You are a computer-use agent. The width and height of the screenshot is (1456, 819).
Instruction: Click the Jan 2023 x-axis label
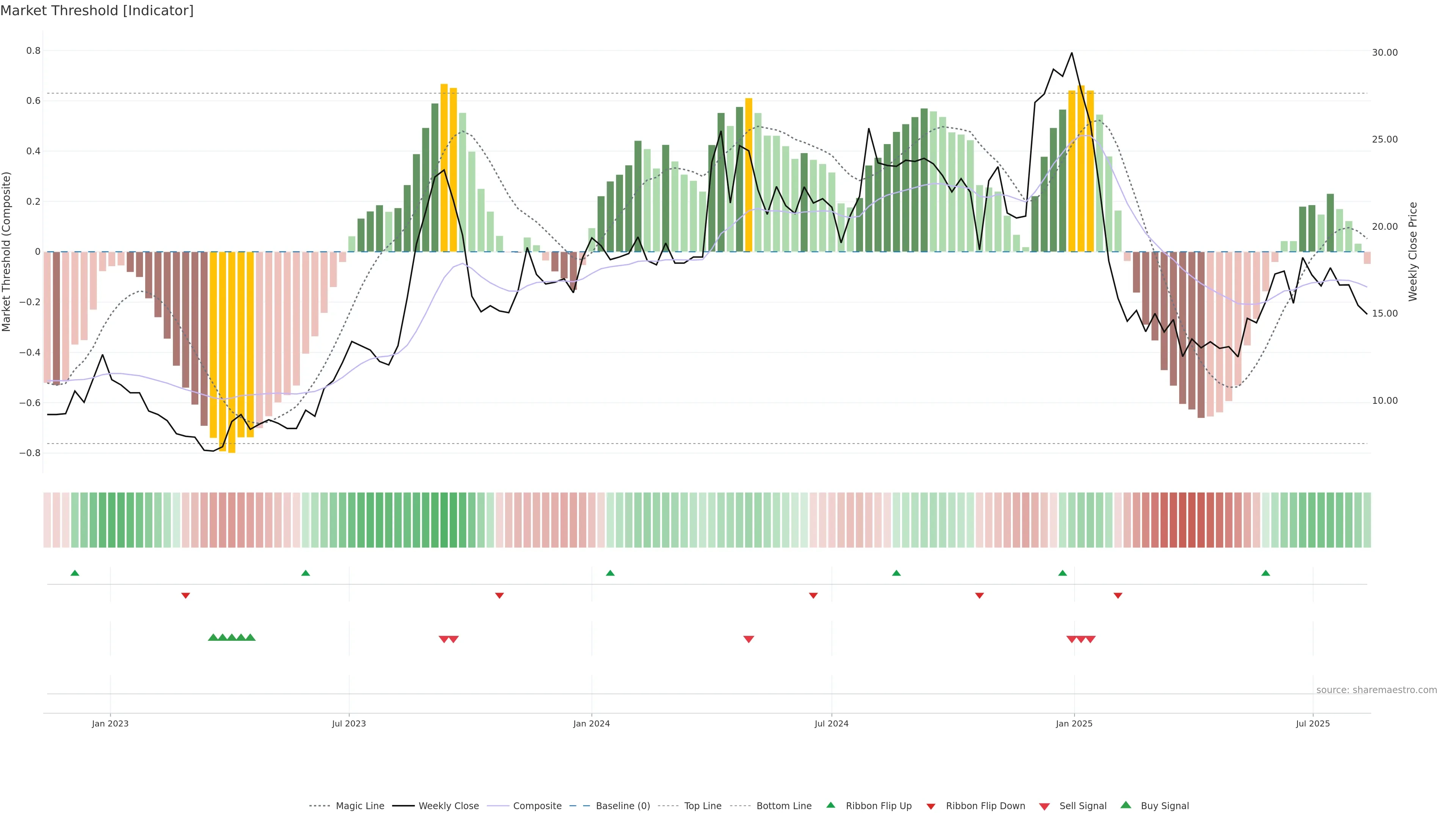110,723
